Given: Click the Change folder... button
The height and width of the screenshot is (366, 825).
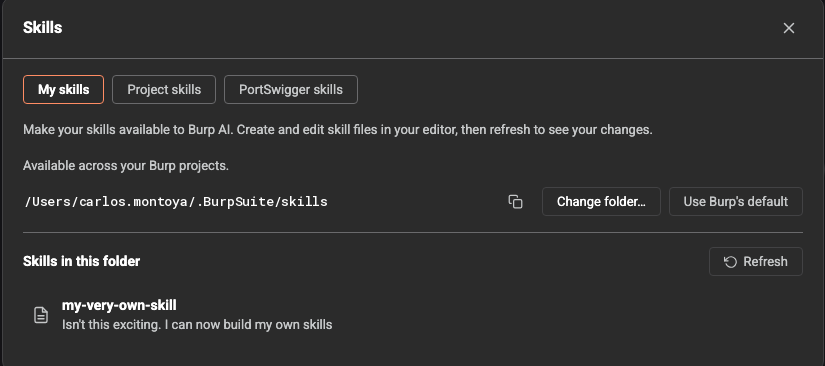Looking at the screenshot, I should click(601, 201).
